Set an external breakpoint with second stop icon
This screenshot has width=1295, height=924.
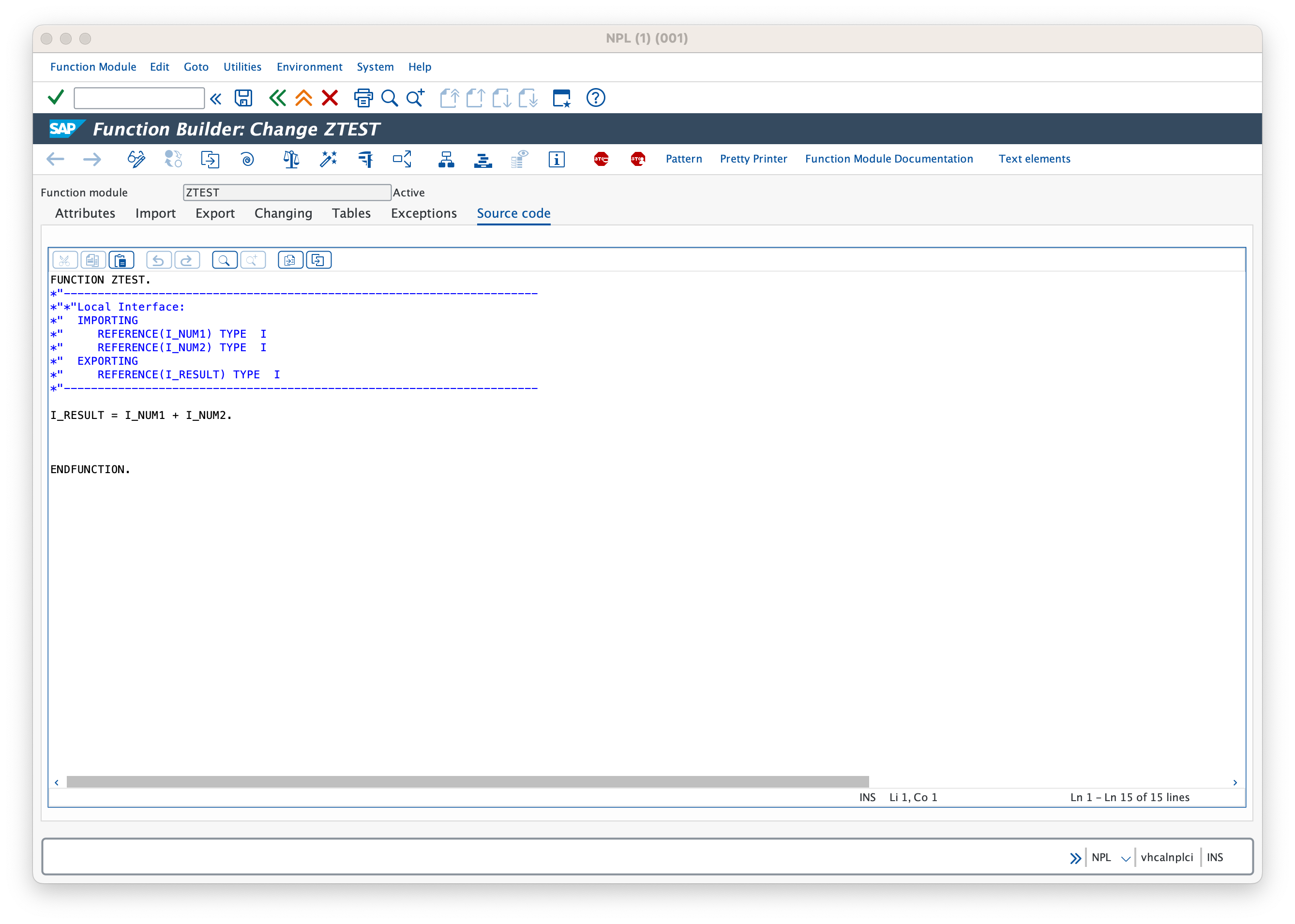tap(638, 159)
